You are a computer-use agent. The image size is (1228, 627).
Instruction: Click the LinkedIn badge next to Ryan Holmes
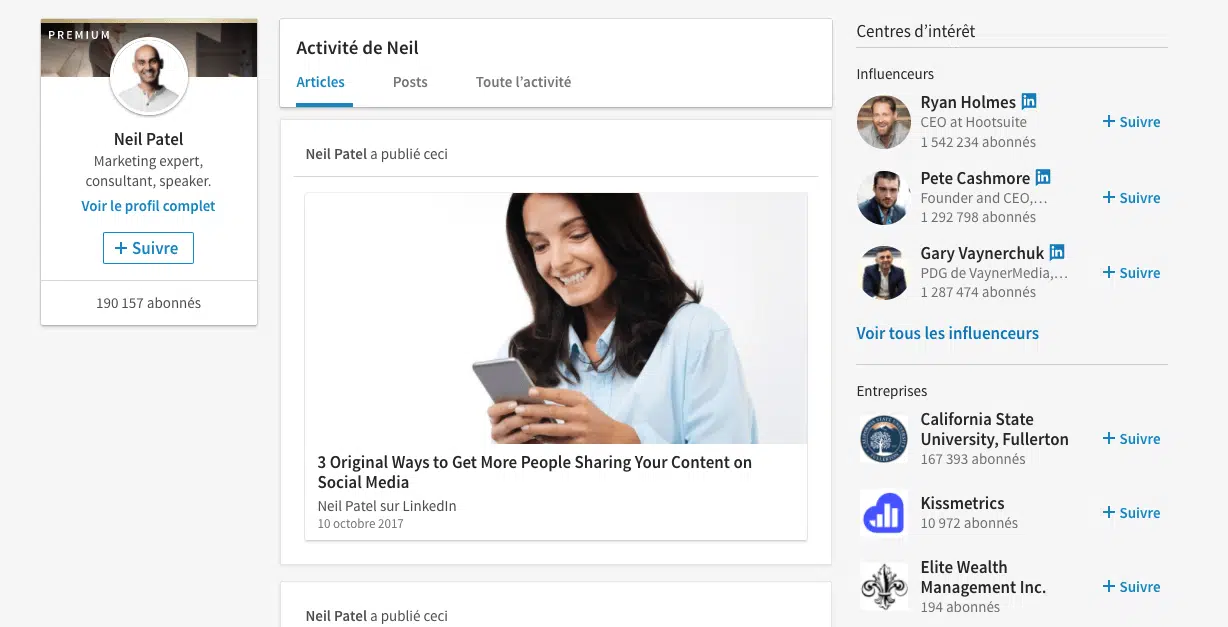tap(1029, 101)
